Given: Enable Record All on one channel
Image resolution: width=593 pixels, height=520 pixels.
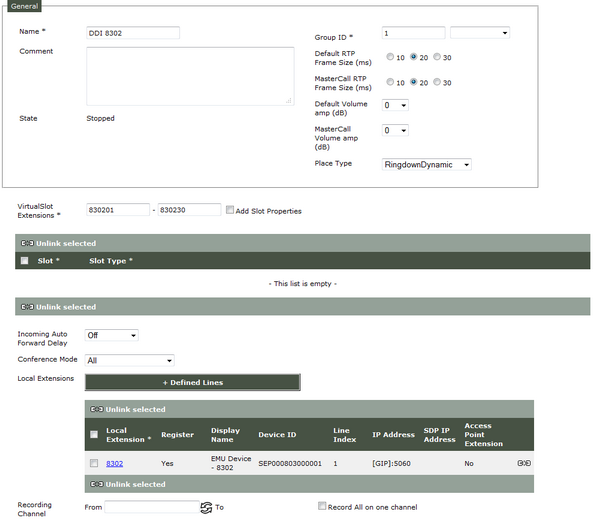Looking at the screenshot, I should tap(322, 506).
